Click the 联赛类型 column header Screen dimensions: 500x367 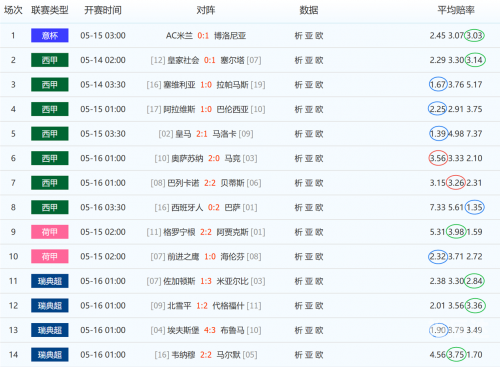tap(50, 10)
